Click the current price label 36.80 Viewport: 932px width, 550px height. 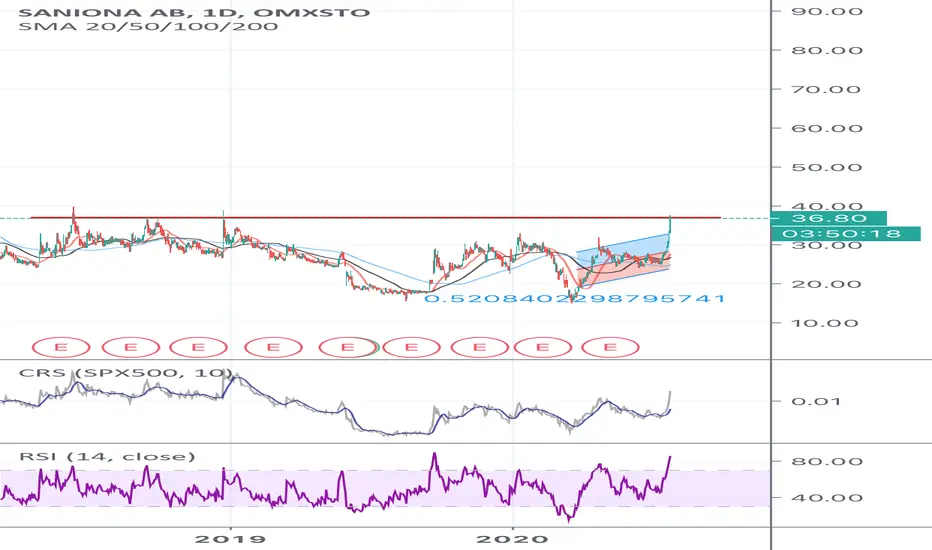click(828, 218)
